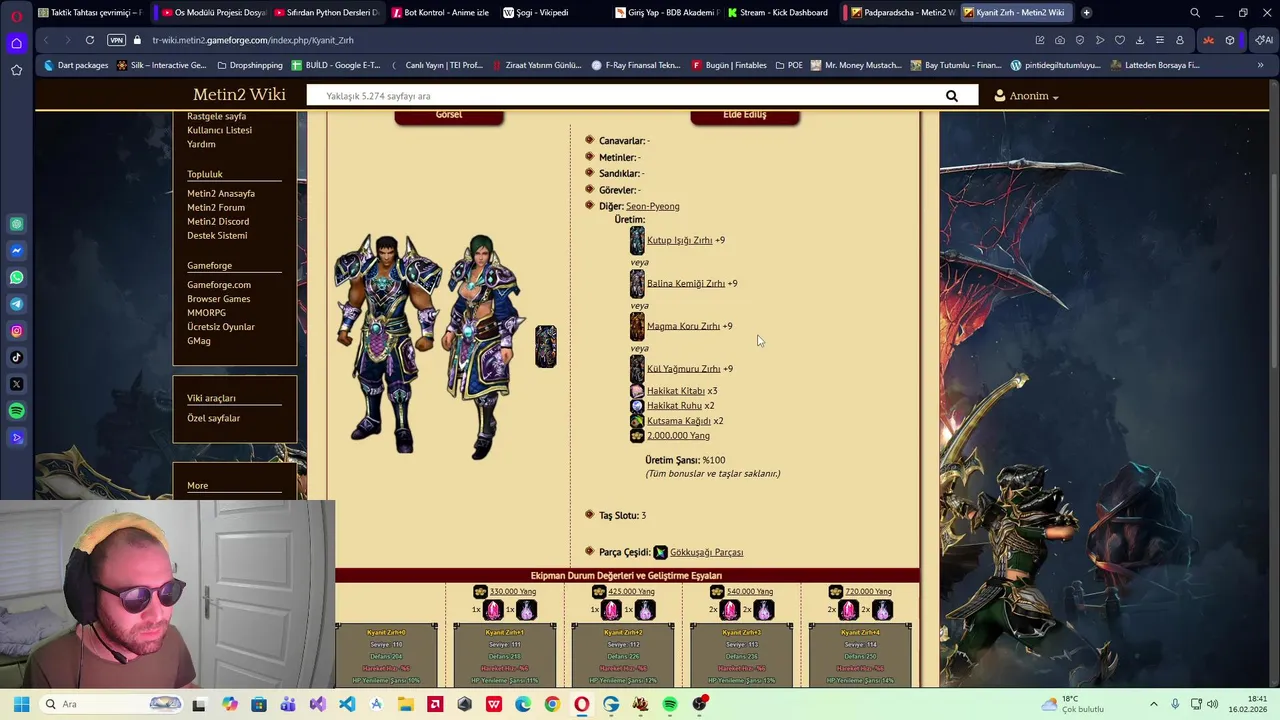1280x720 pixels.
Task: Open Magma Koru Zırhı link
Action: coord(683,326)
